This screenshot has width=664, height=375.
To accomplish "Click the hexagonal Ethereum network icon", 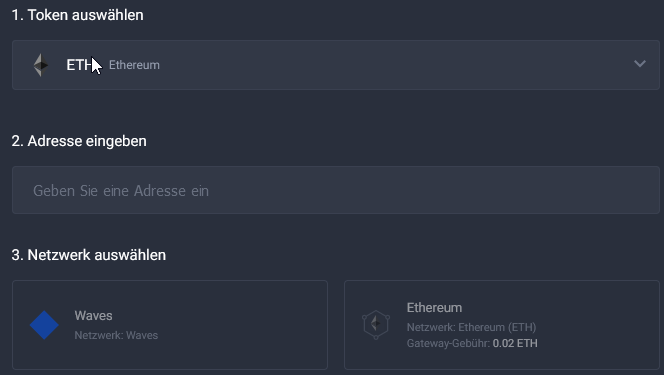I will coord(376,325).
